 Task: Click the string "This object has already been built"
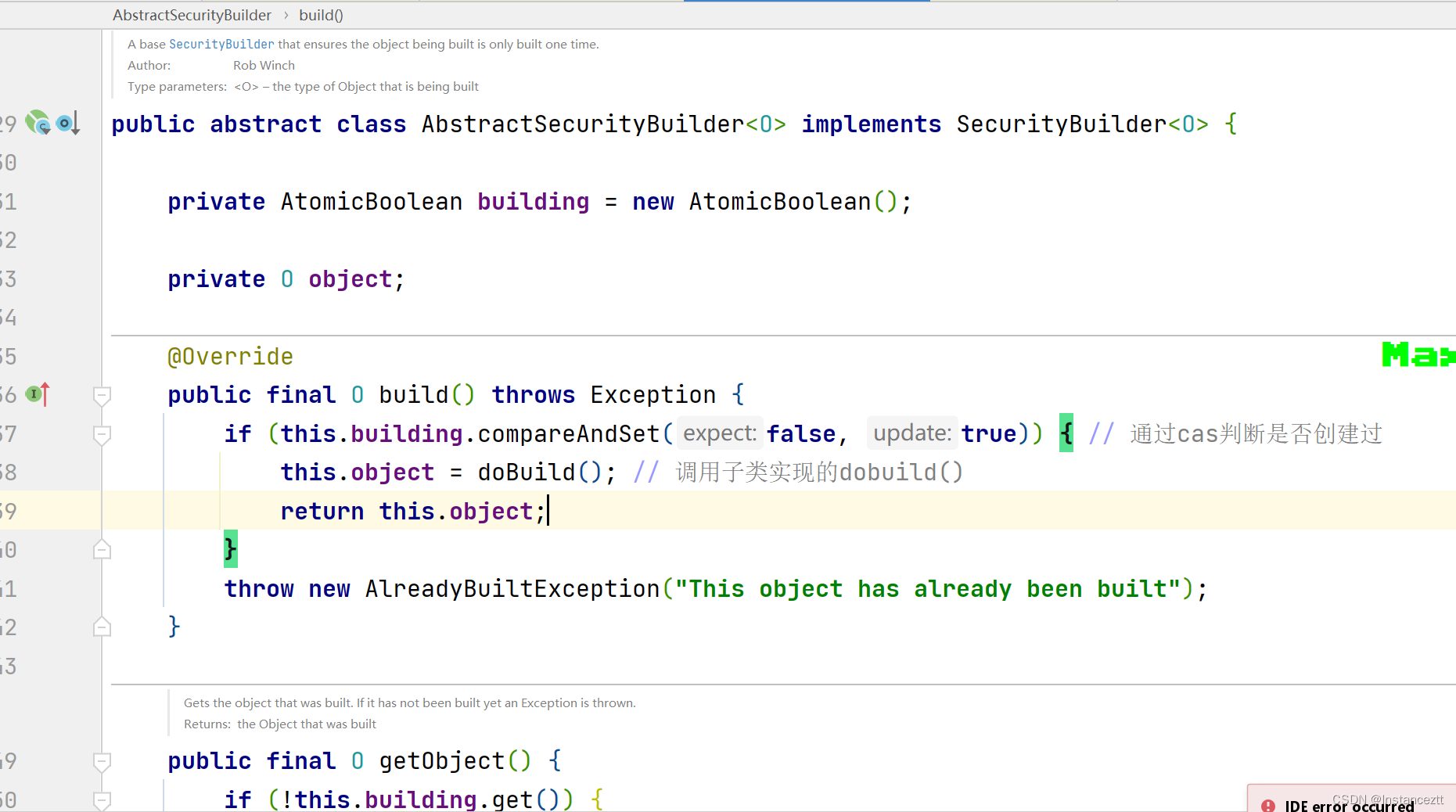click(929, 589)
